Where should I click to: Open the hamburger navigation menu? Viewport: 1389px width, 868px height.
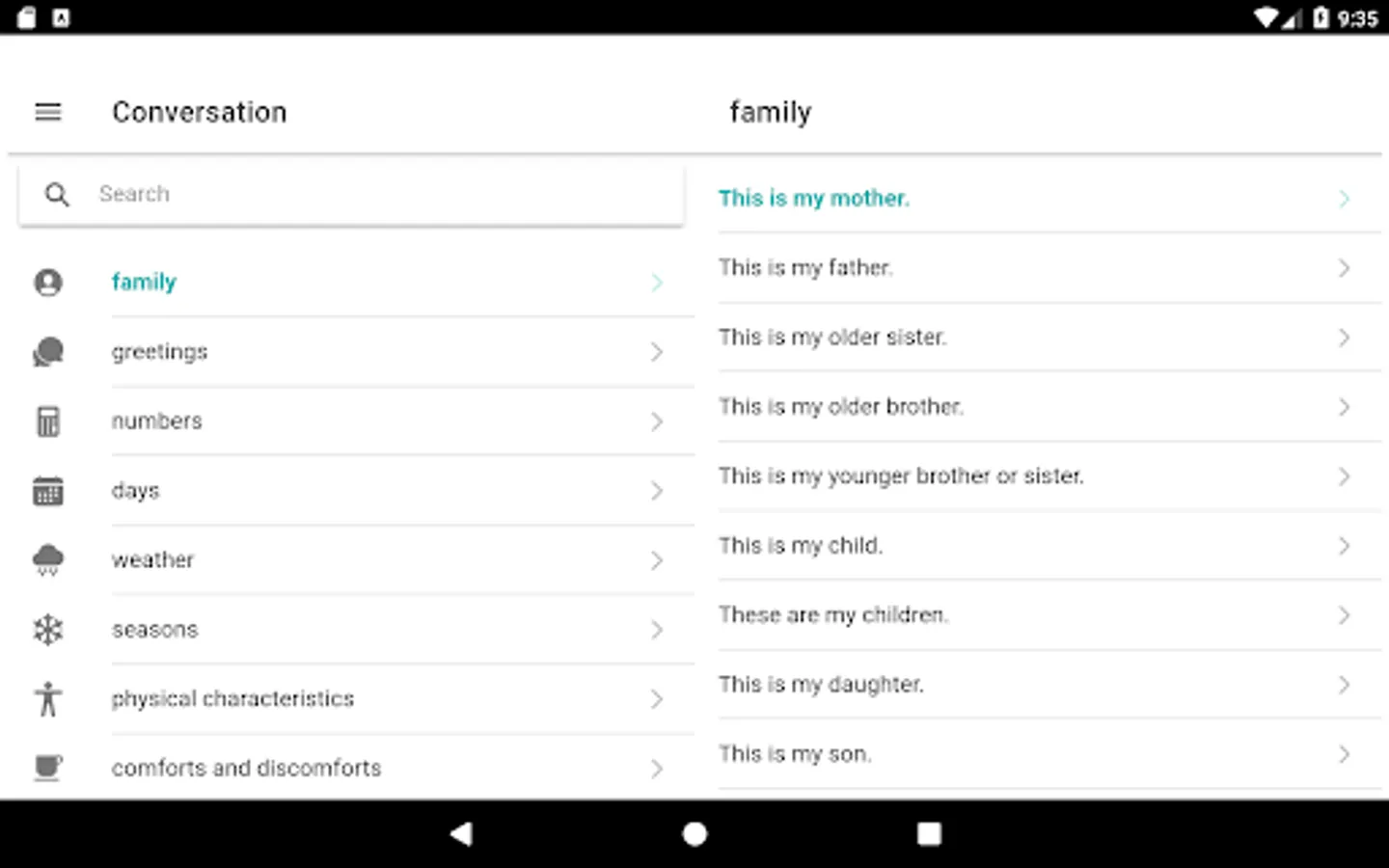tap(48, 112)
